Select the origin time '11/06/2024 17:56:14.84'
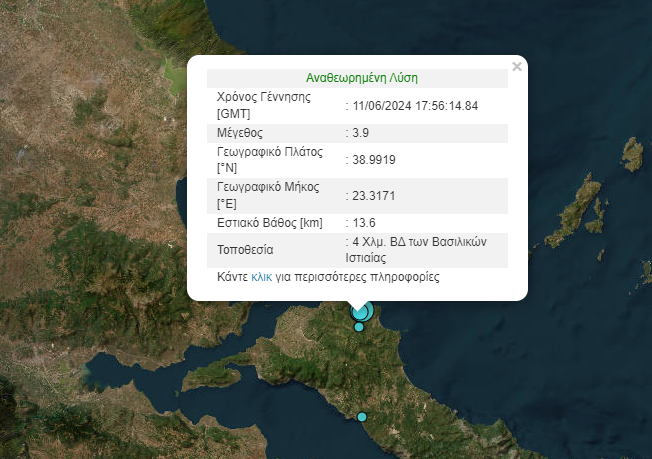The height and width of the screenshot is (459, 652). point(415,106)
